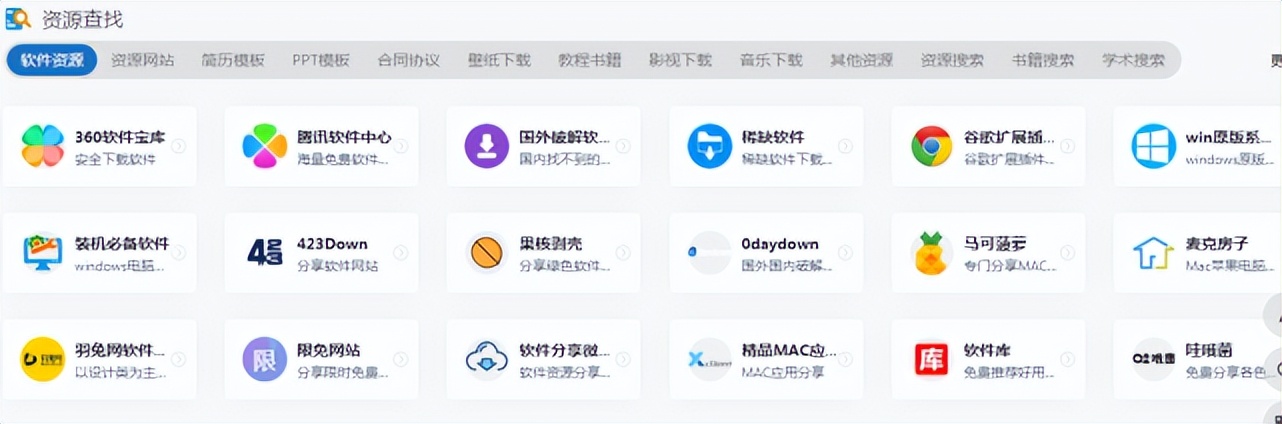
Task: Click the arrow circle on 装机必备软件 card
Action: point(179,253)
